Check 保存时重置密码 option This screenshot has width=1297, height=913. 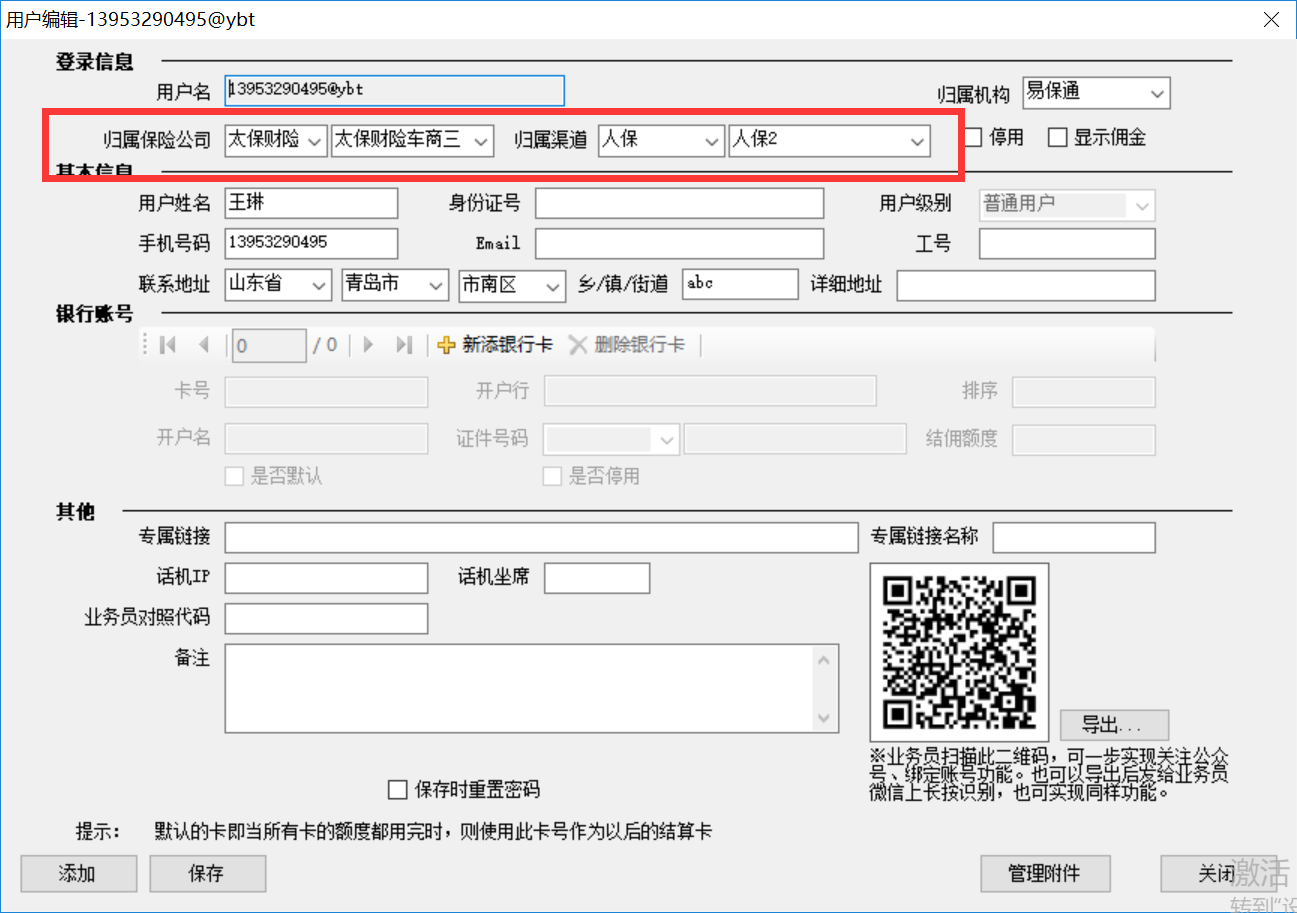pos(398,790)
